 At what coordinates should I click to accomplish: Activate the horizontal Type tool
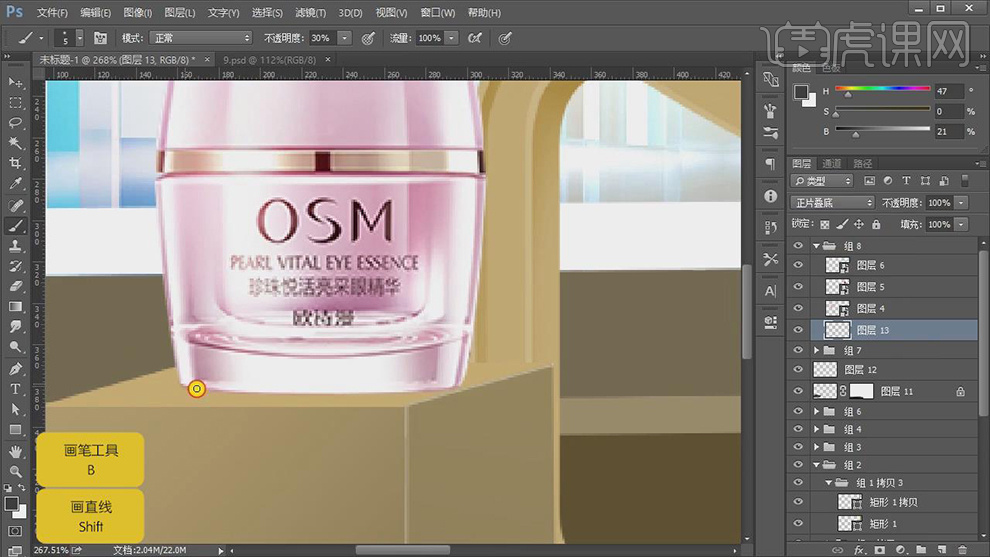(15, 388)
